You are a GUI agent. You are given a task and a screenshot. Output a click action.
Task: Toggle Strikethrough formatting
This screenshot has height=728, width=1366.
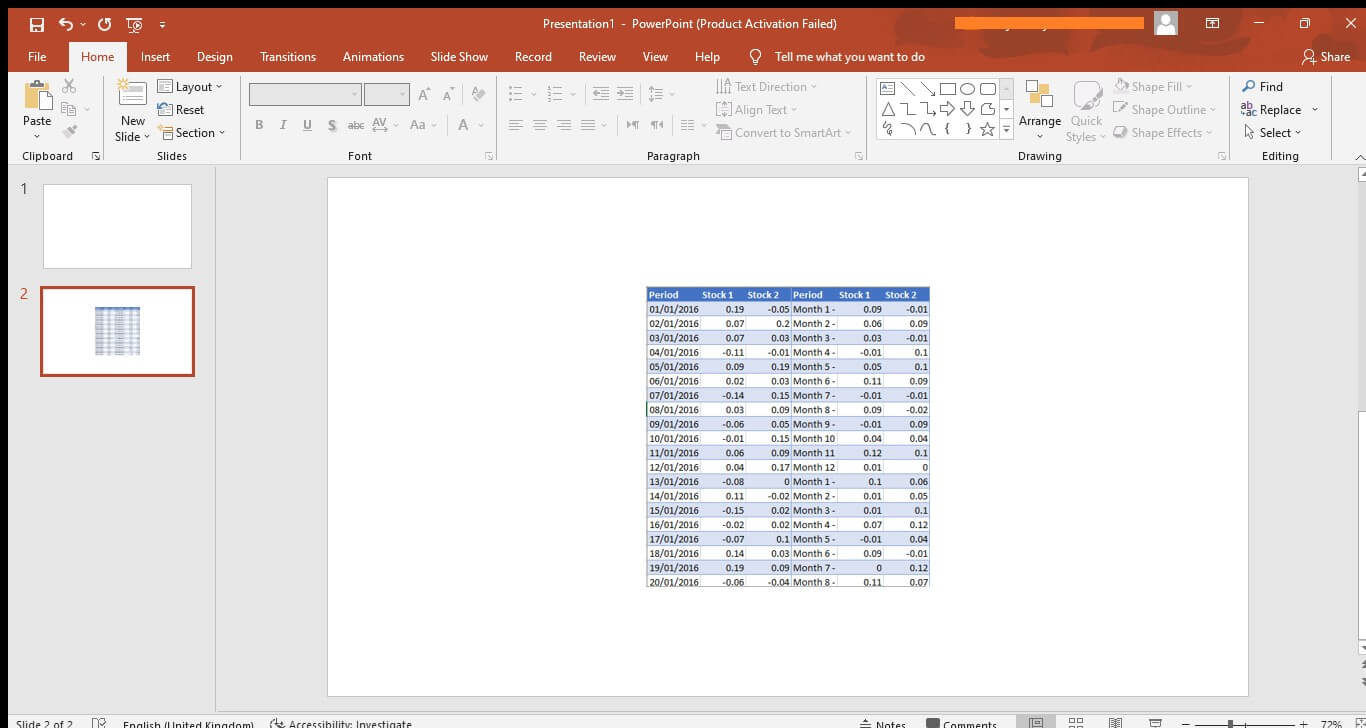[x=355, y=125]
